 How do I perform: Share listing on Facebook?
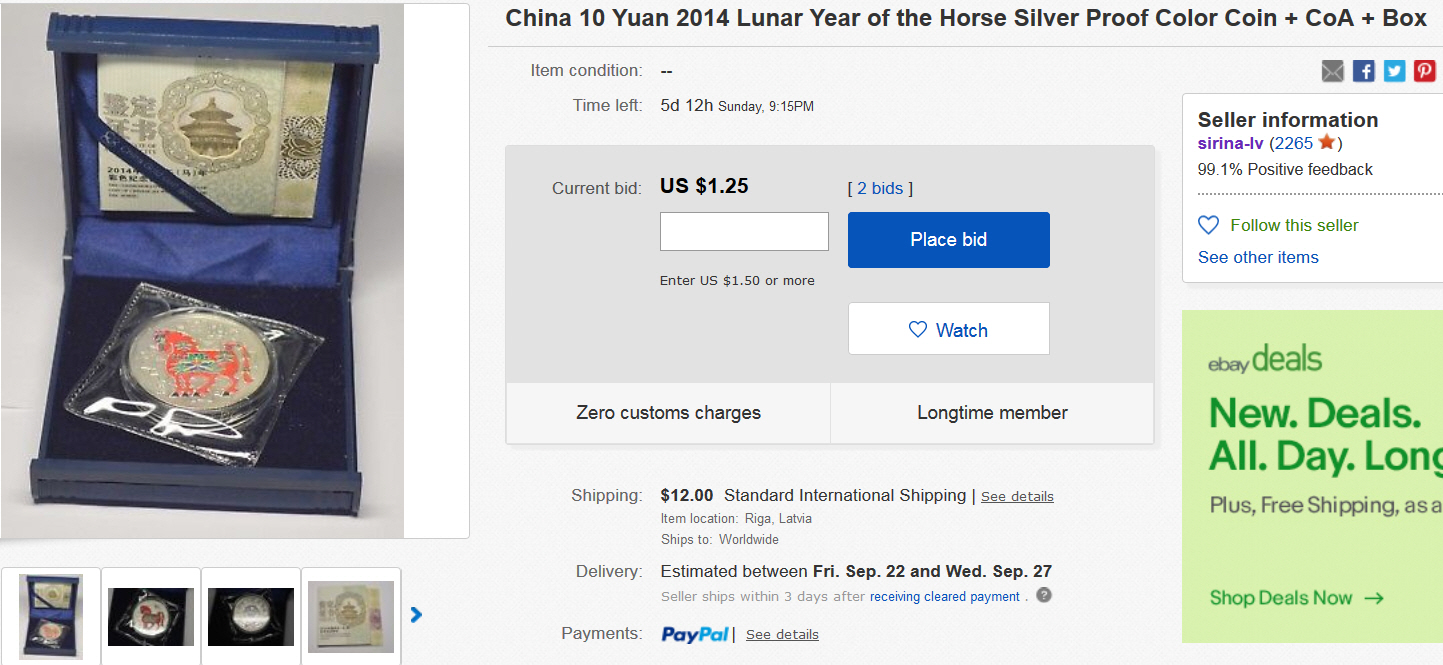1364,71
